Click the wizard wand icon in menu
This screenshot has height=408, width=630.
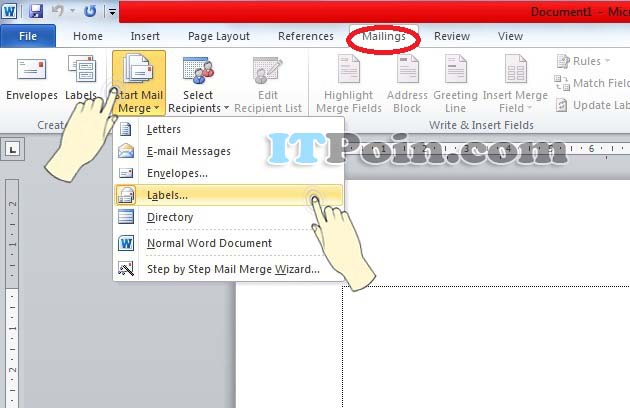[x=126, y=269]
